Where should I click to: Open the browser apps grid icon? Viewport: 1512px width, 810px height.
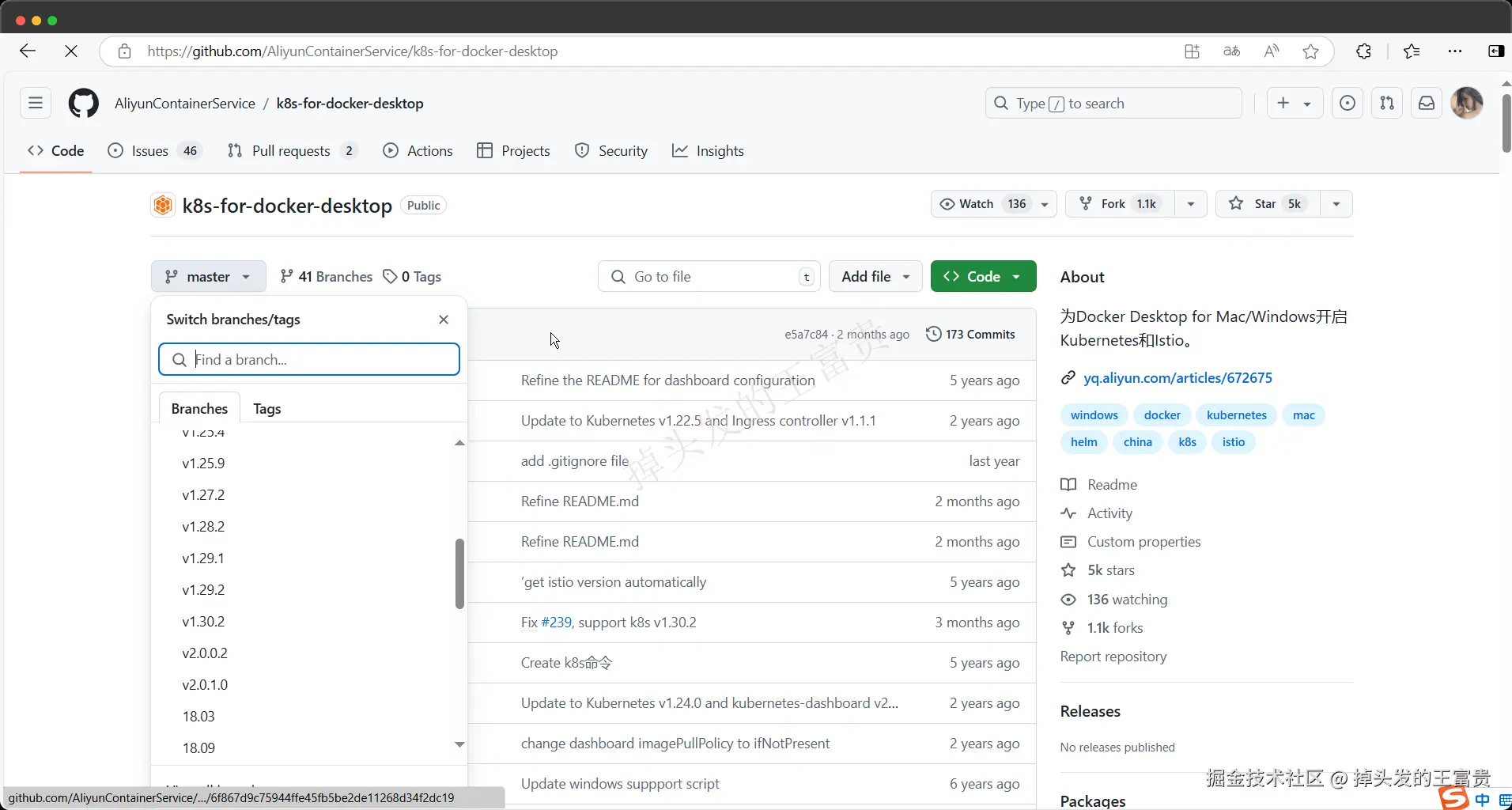[x=1192, y=51]
